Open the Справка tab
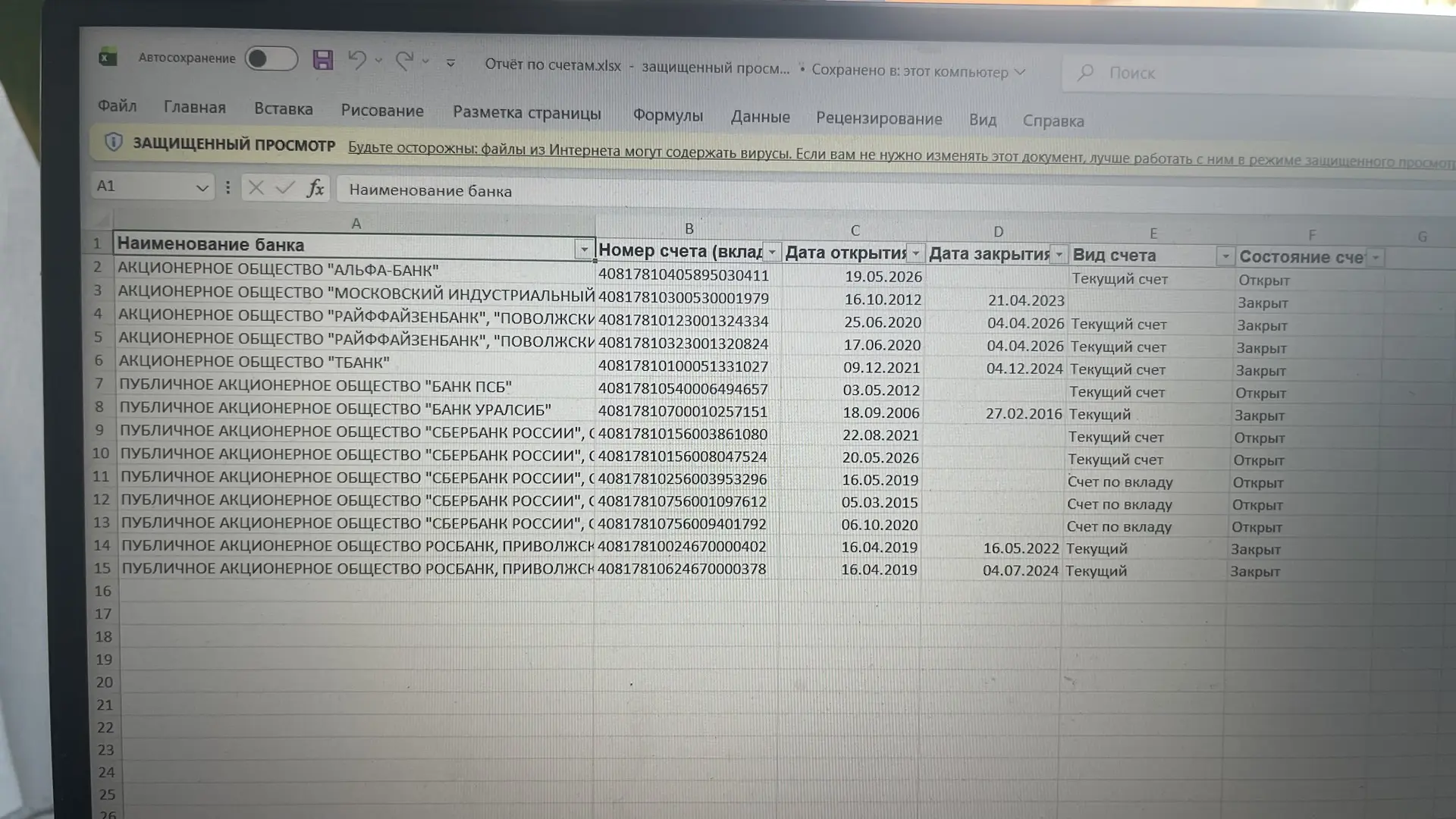 pyautogui.click(x=1053, y=121)
